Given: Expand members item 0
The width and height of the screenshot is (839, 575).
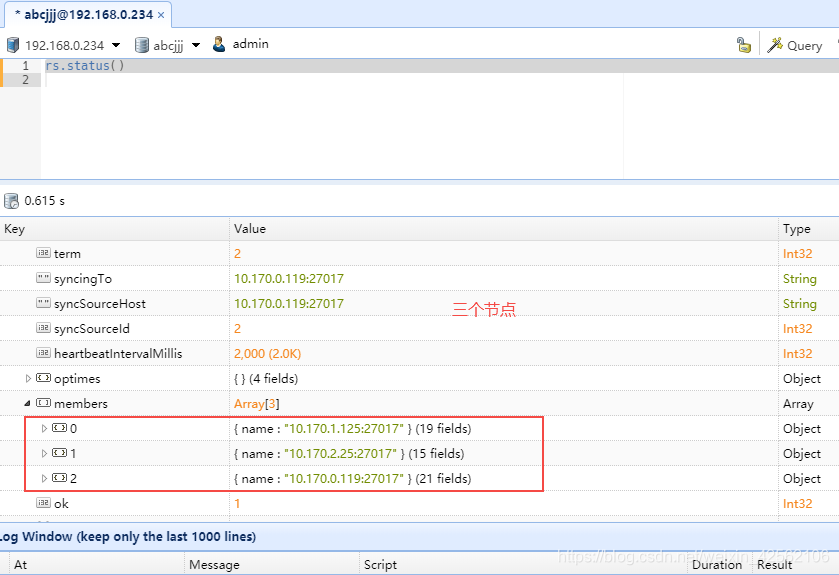Looking at the screenshot, I should pyautogui.click(x=44, y=428).
